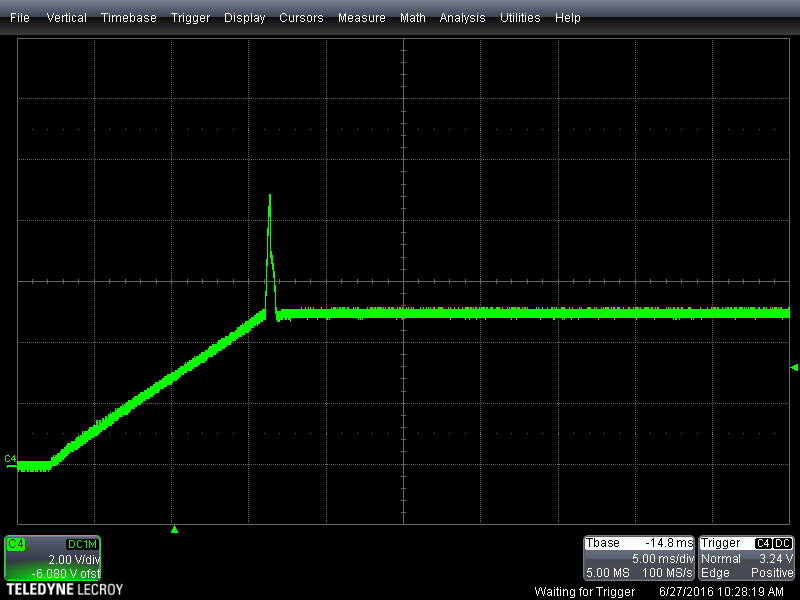Select the C4 ground level marker on the grid
Screen dimensions: 800x600
tap(10, 460)
